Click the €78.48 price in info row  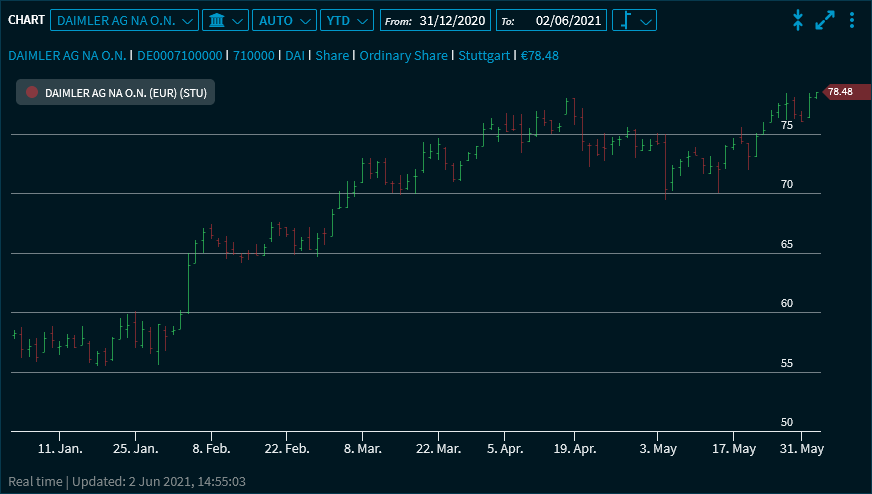click(x=540, y=55)
